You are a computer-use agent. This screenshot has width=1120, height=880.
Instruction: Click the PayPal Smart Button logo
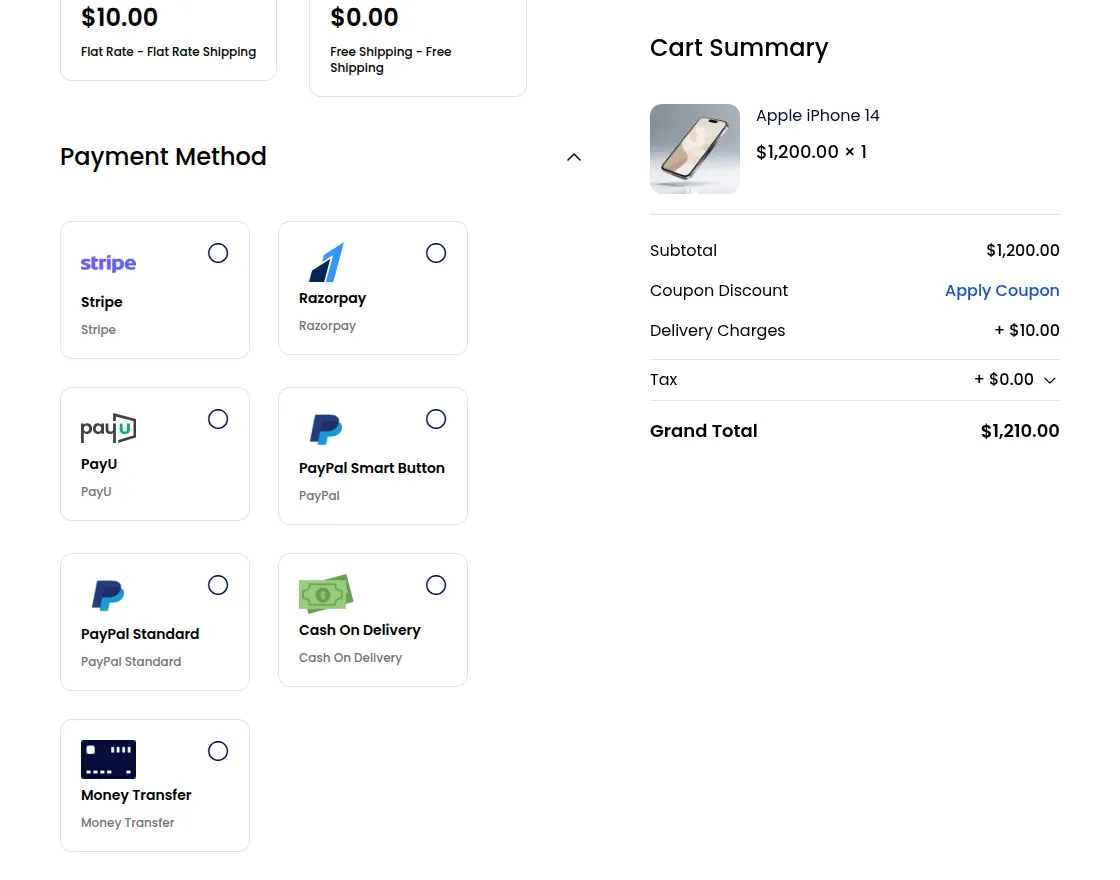click(326, 429)
